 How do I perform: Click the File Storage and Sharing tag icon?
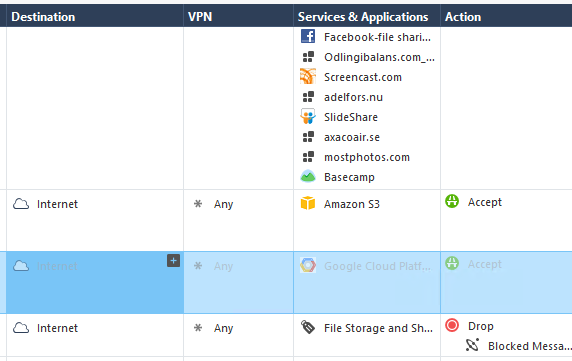coord(308,327)
